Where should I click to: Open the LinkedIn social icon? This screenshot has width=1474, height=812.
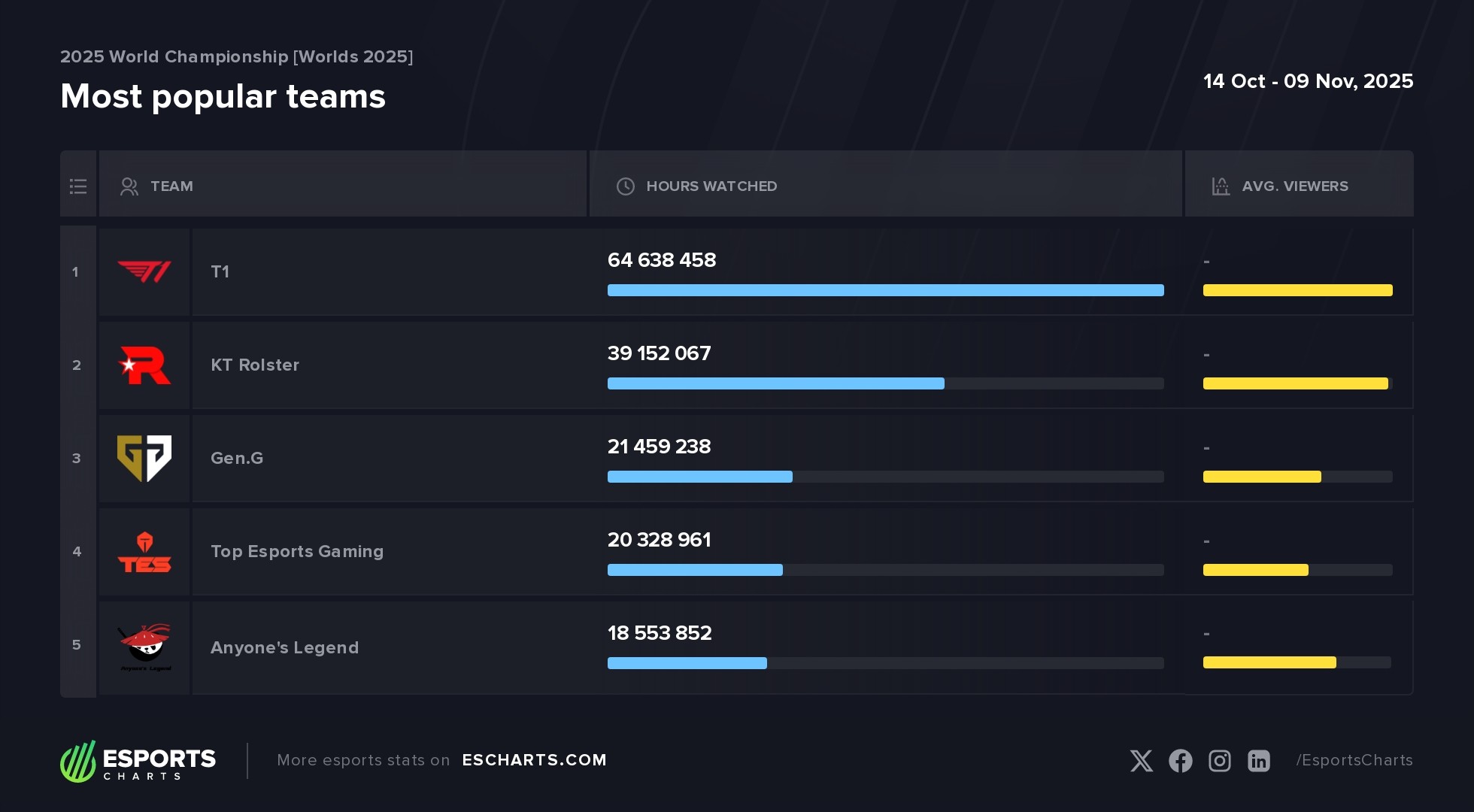click(x=1259, y=761)
